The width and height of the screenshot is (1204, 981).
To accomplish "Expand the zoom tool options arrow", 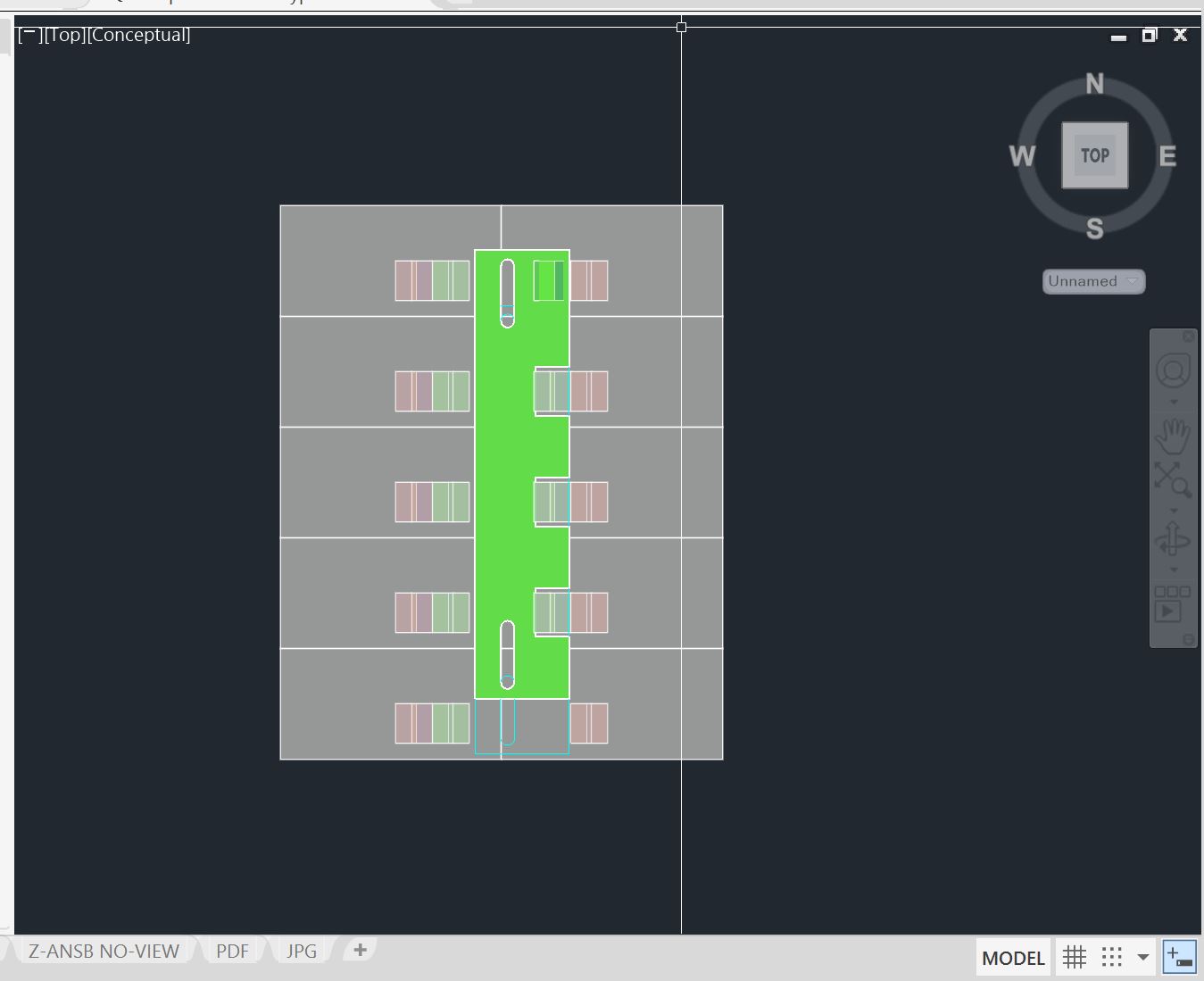I will point(1173,511).
